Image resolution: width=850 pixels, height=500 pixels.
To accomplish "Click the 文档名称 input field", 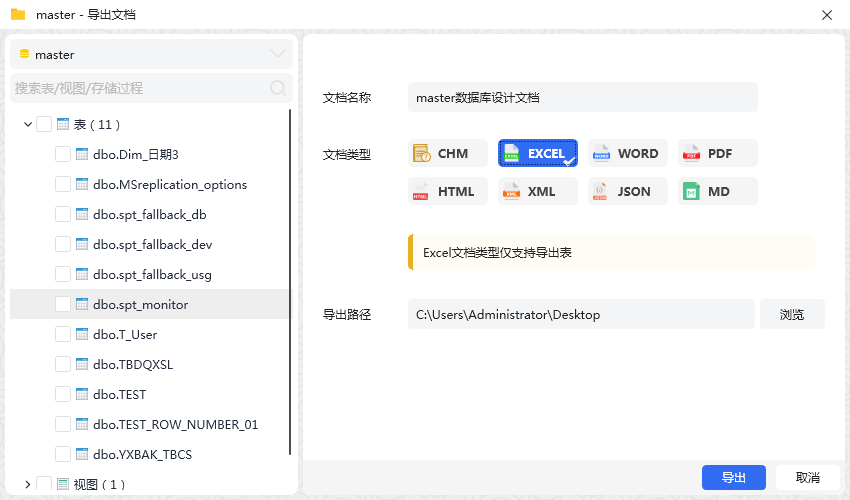I will [x=583, y=97].
